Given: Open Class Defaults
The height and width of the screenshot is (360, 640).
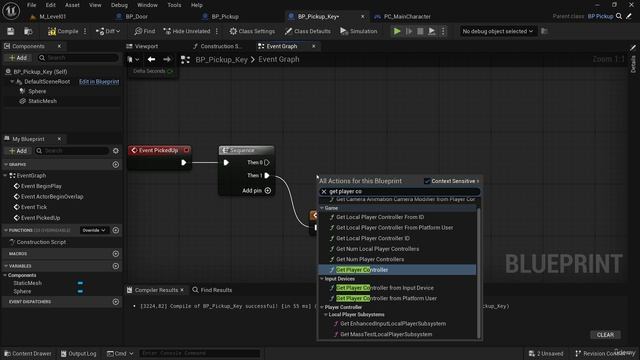Looking at the screenshot, I should [x=308, y=31].
